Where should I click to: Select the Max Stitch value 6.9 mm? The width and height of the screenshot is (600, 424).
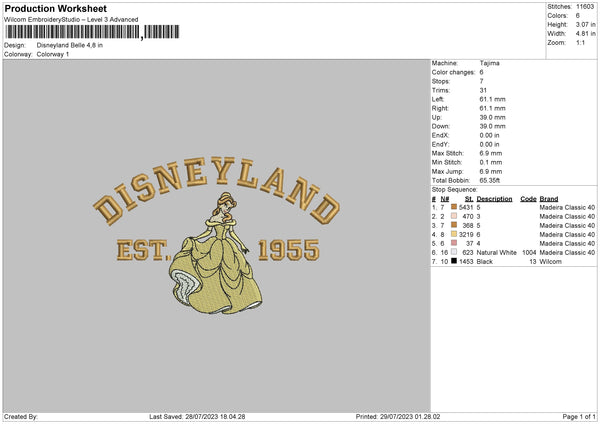click(491, 153)
